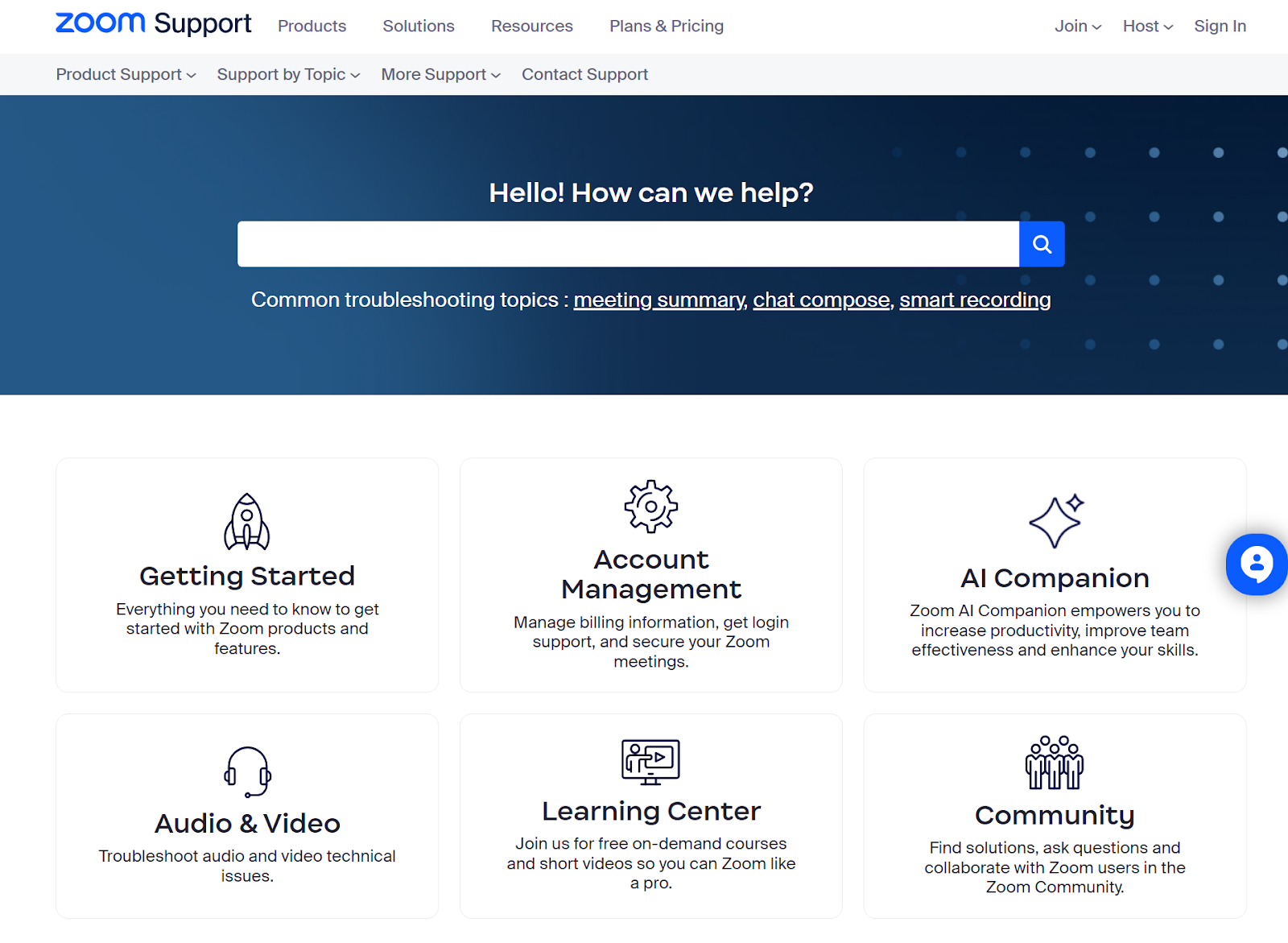Image resolution: width=1288 pixels, height=943 pixels.
Task: Click the Audio & Video headset icon
Action: (x=247, y=772)
